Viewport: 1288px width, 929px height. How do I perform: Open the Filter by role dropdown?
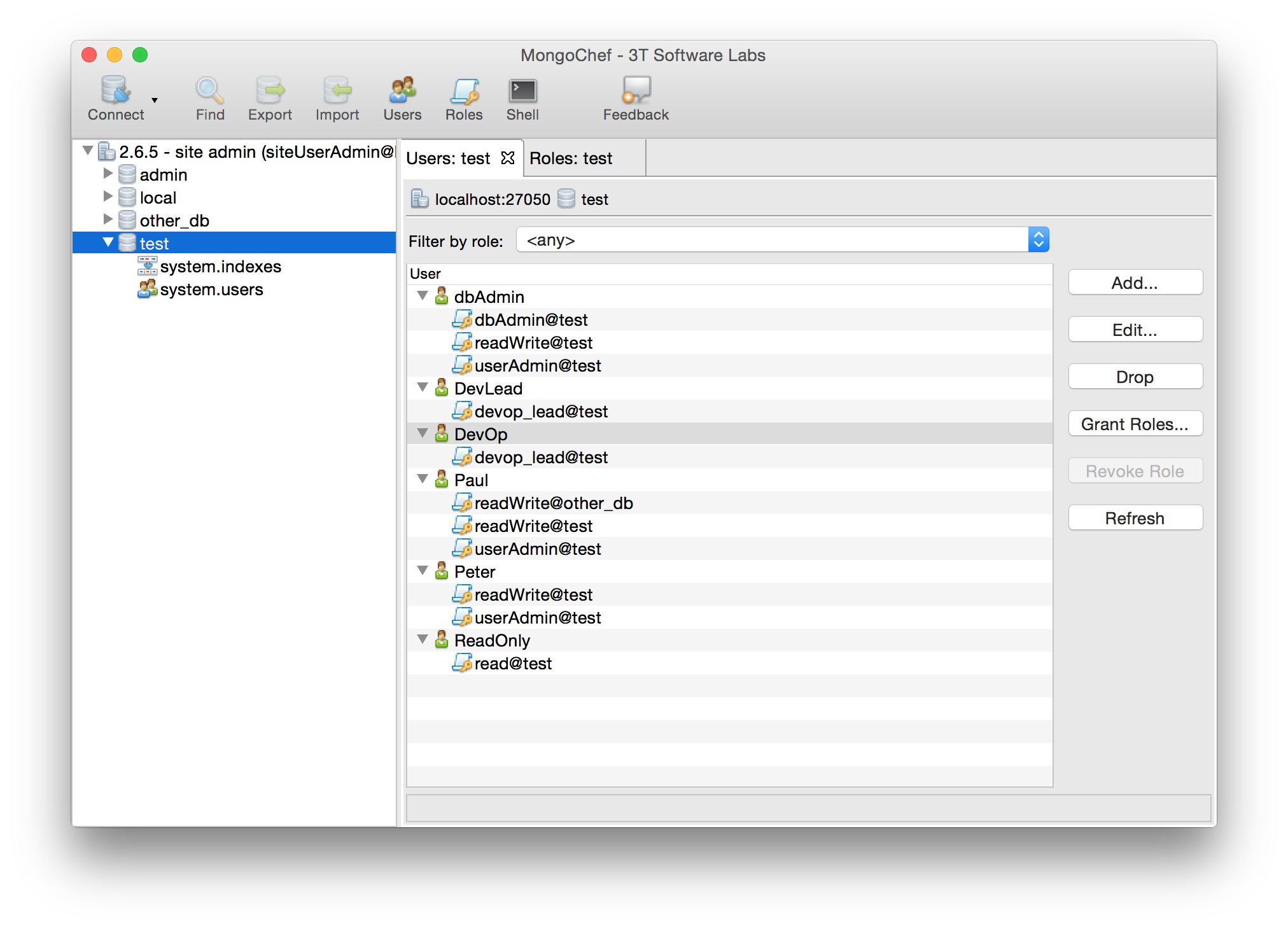[783, 240]
